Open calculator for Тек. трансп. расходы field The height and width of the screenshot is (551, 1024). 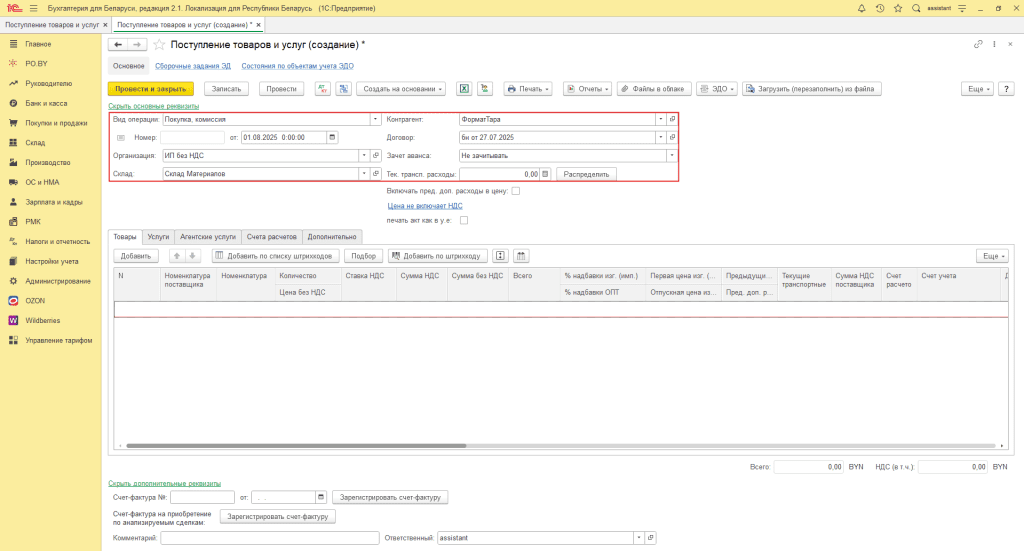pyautogui.click(x=545, y=174)
